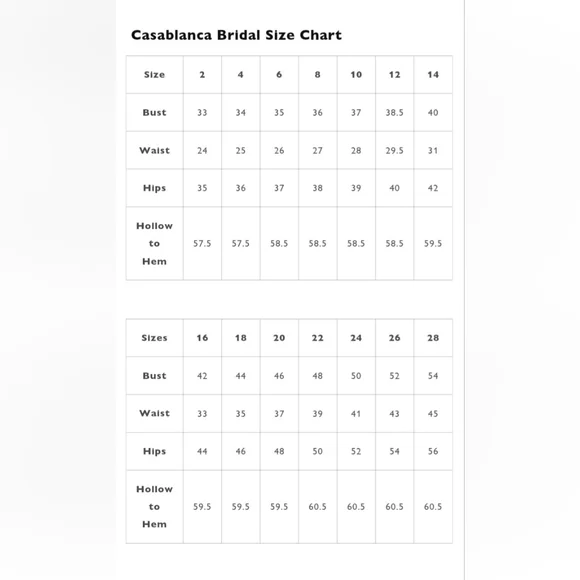Click the first Hollow to Hem label

[155, 243]
